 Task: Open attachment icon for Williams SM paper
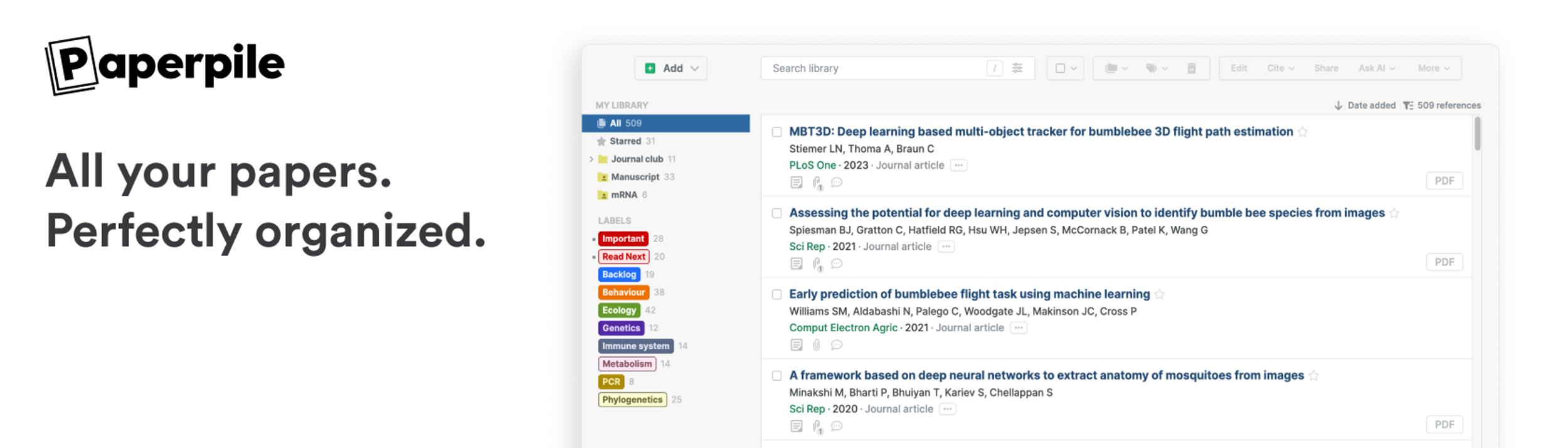pos(817,344)
